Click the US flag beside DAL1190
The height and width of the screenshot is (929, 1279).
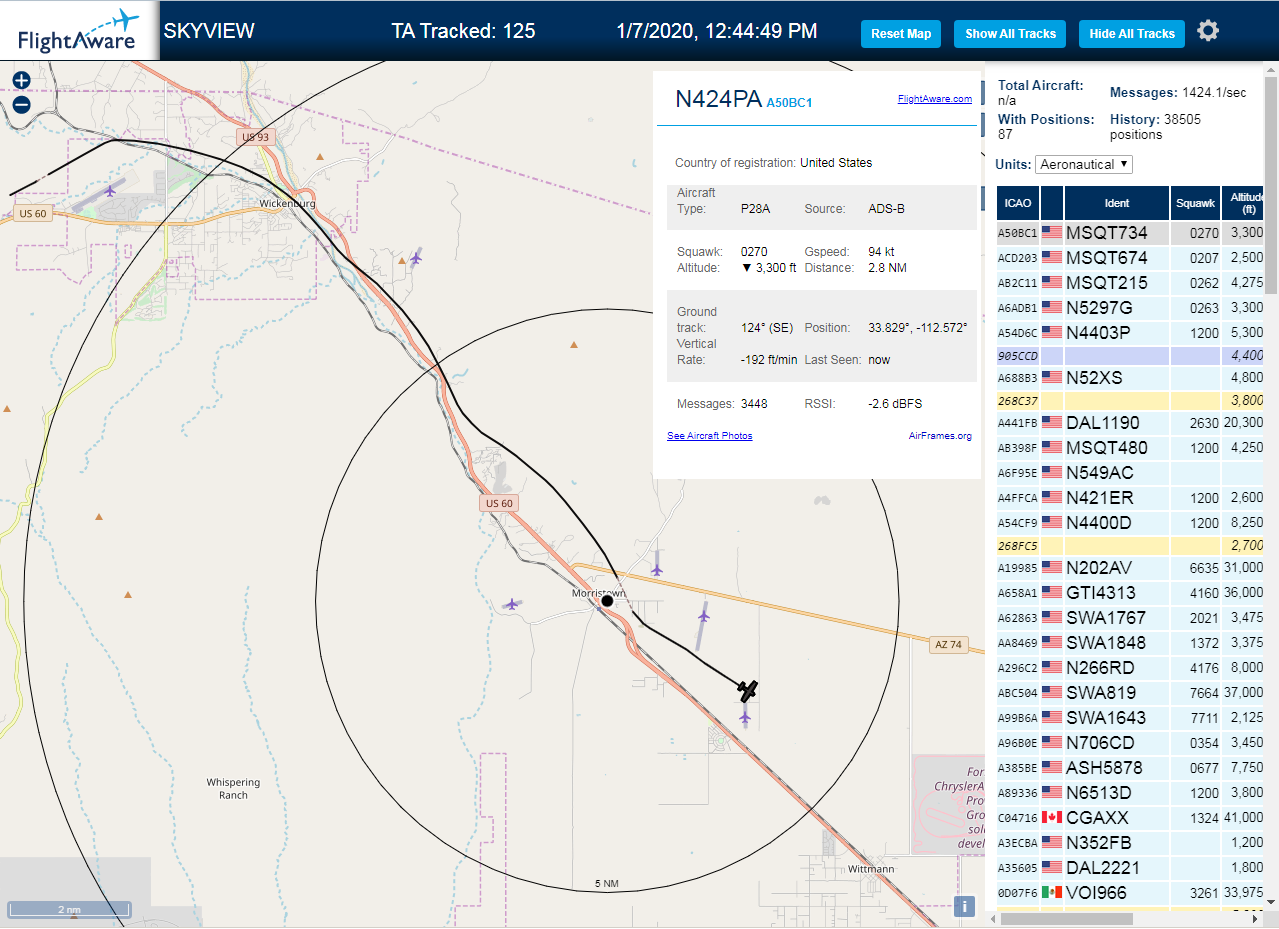pyautogui.click(x=1052, y=423)
